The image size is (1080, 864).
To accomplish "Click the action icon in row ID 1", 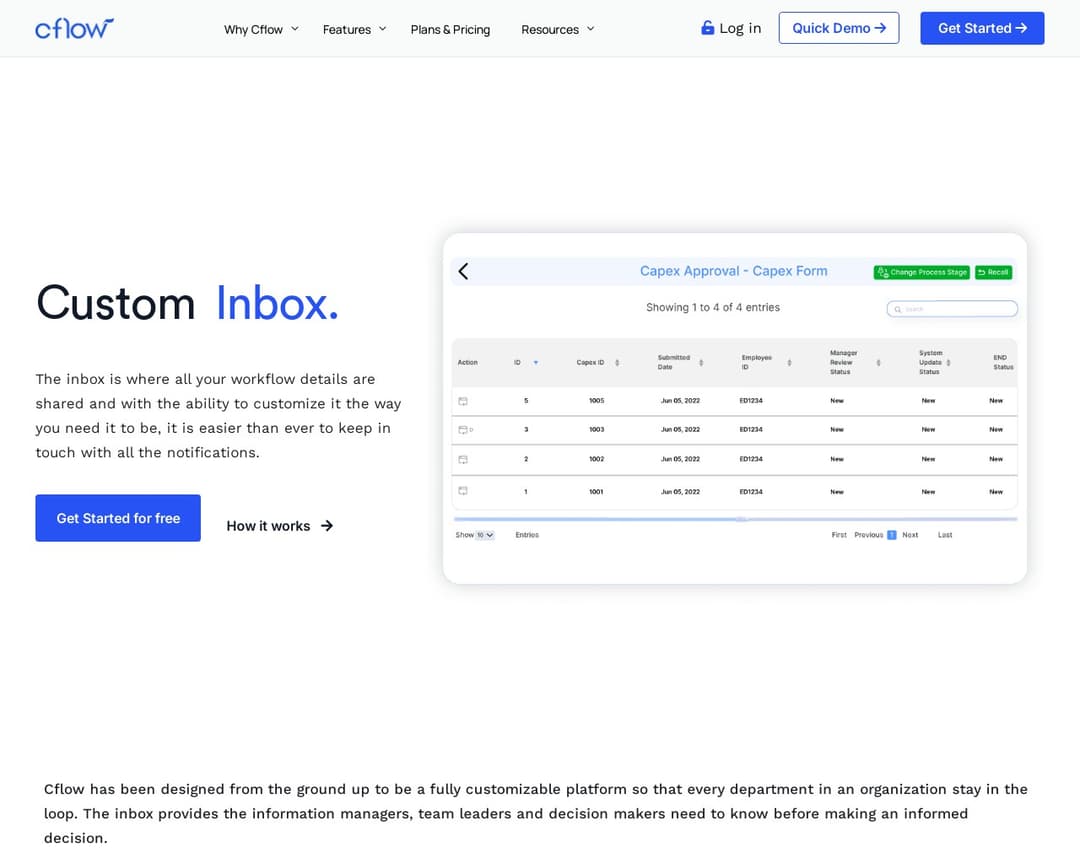I will tap(463, 491).
